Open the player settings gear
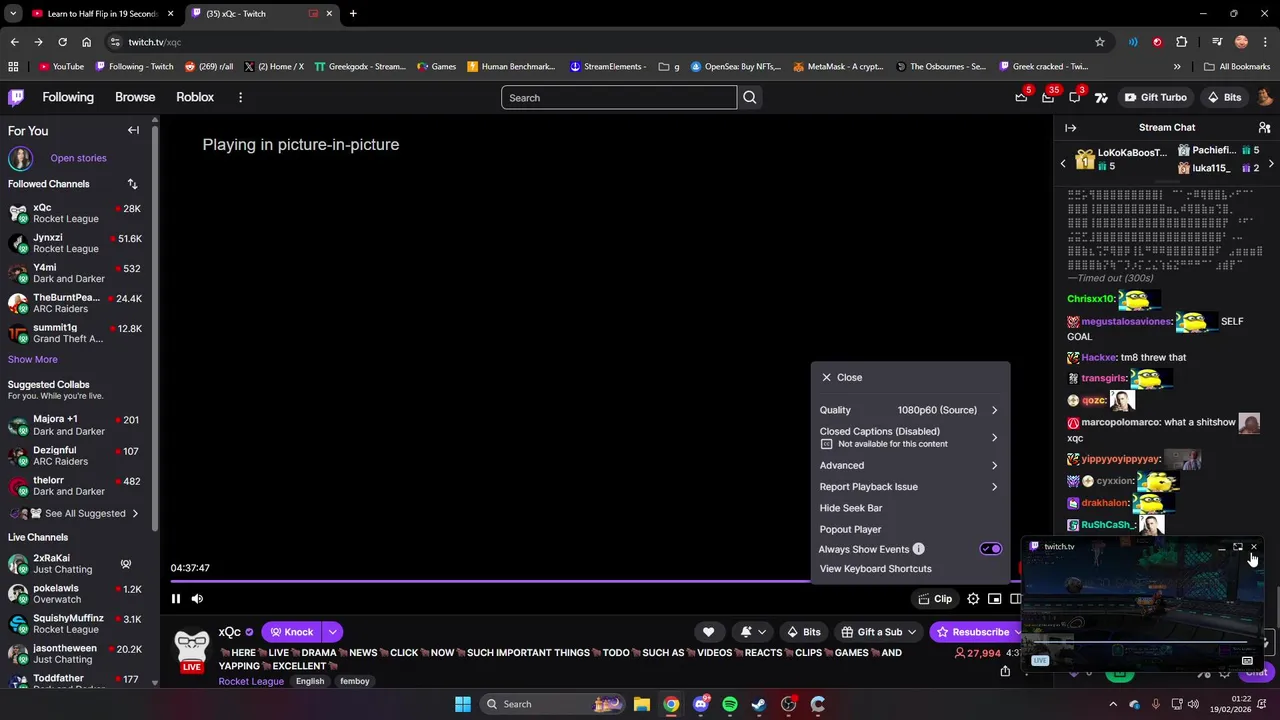 pos(973,599)
